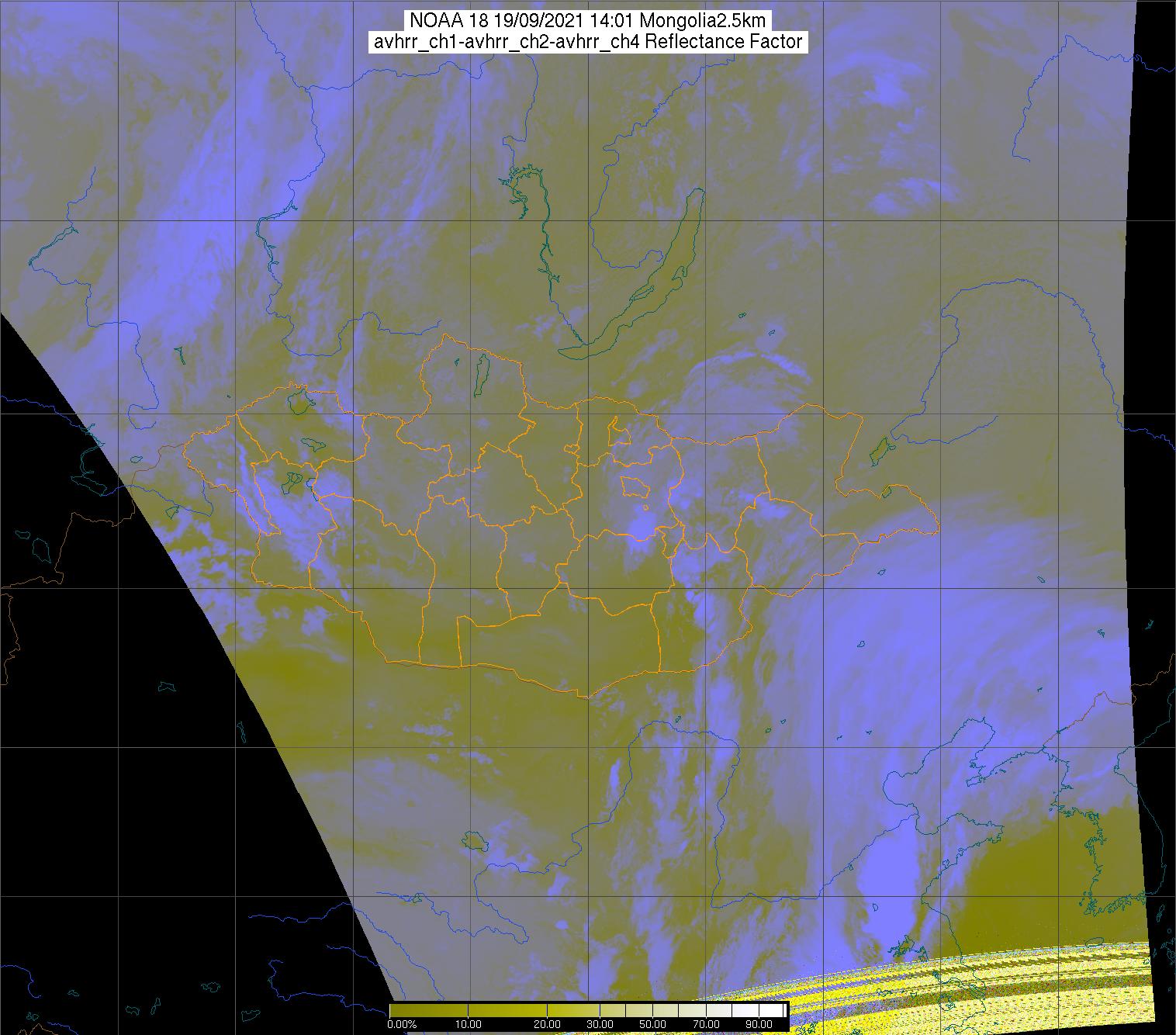This screenshot has width=1176, height=1035.
Task: Click the "70.00" colorbar label
Action: 707,1024
